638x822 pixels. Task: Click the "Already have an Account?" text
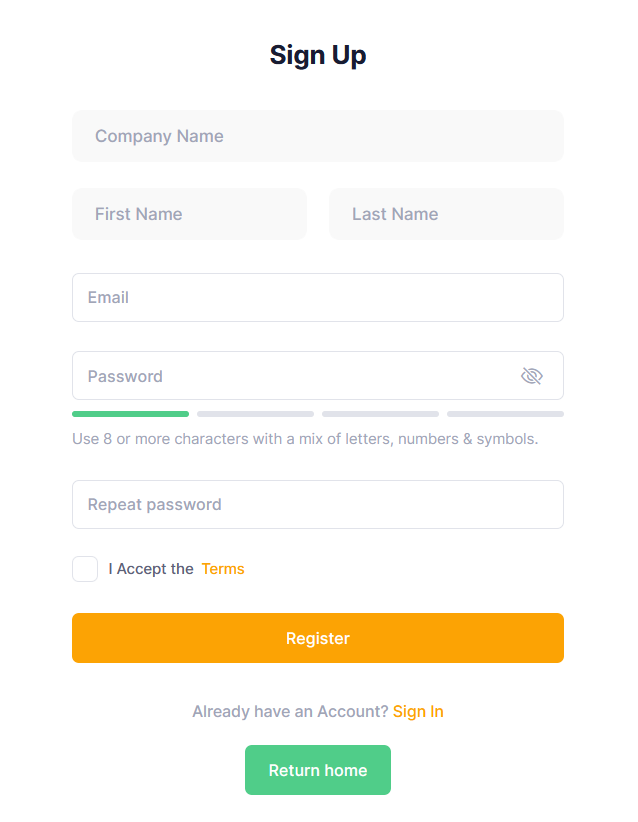290,712
